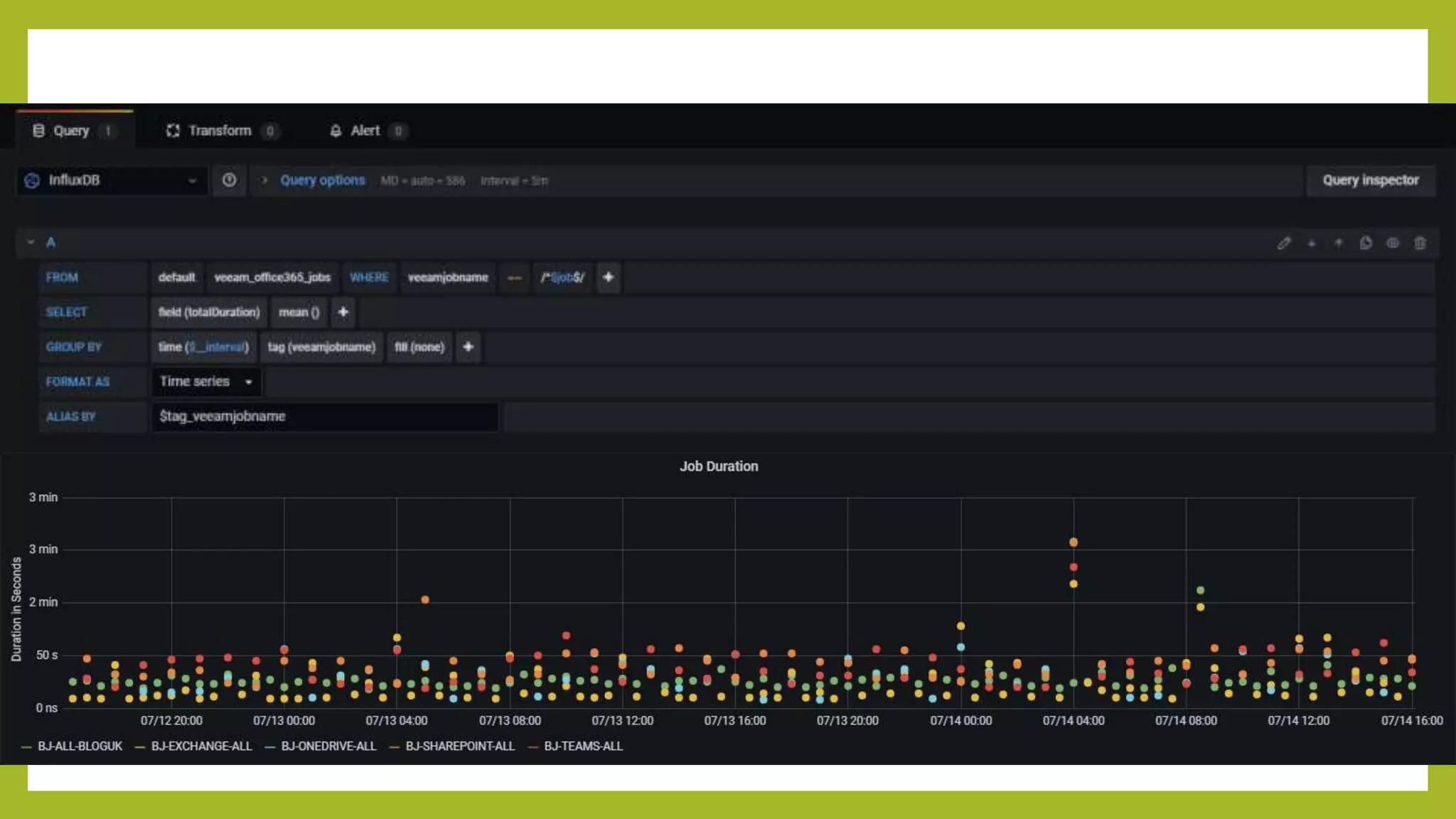Toggle BJ-ONEDRIVE-ALL legend series
Image resolution: width=1456 pixels, height=819 pixels.
click(328, 746)
